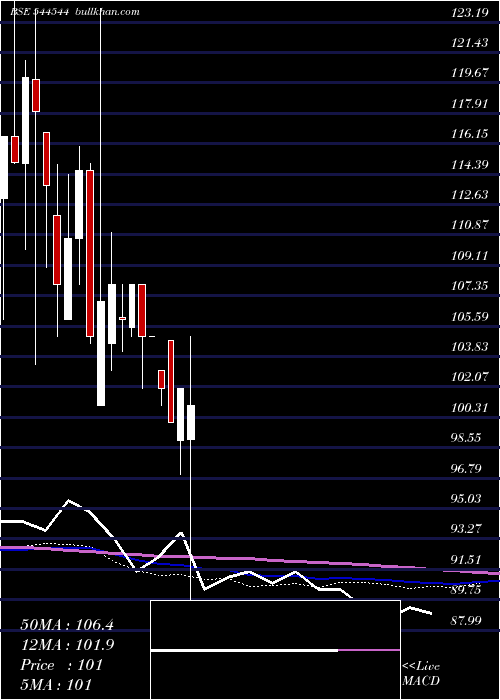Screen dimensions: 500x700
Task: Click the 123.19 price axis label
Action: click(x=470, y=12)
